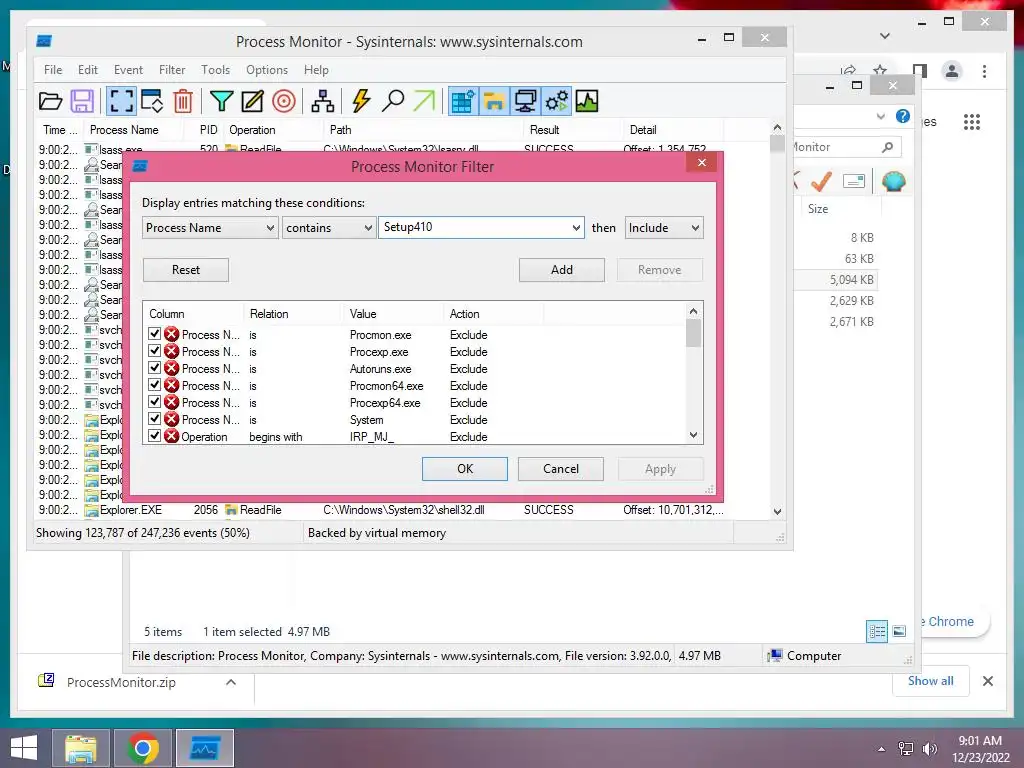Image resolution: width=1024 pixels, height=768 pixels.
Task: Open the contains relation dropdown
Action: point(368,228)
